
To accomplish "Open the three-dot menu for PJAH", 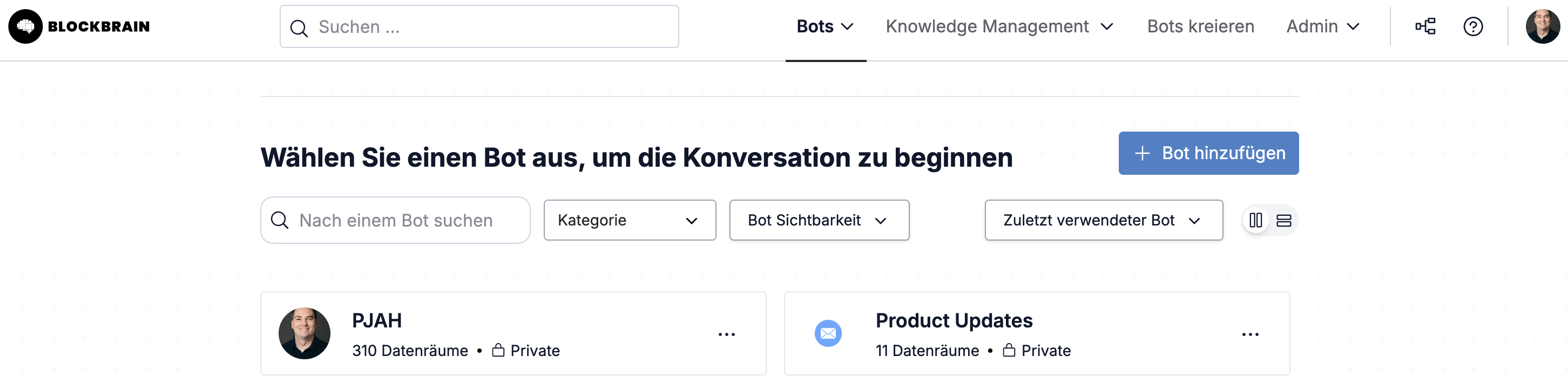I will tap(726, 334).
